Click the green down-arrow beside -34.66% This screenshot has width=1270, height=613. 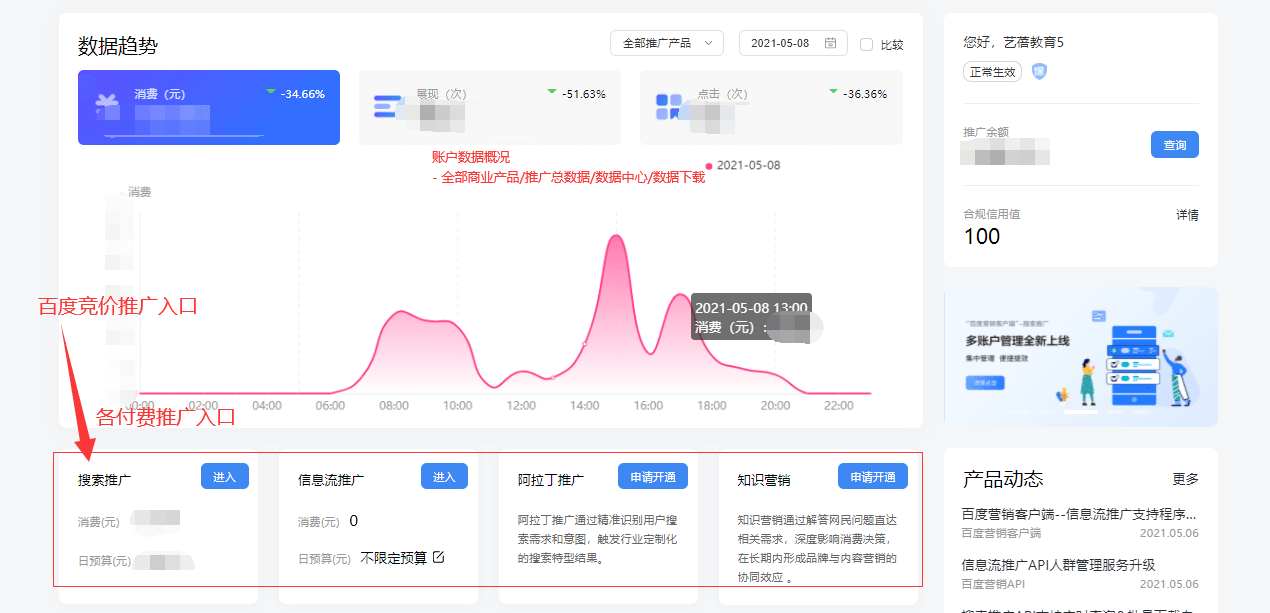[271, 93]
